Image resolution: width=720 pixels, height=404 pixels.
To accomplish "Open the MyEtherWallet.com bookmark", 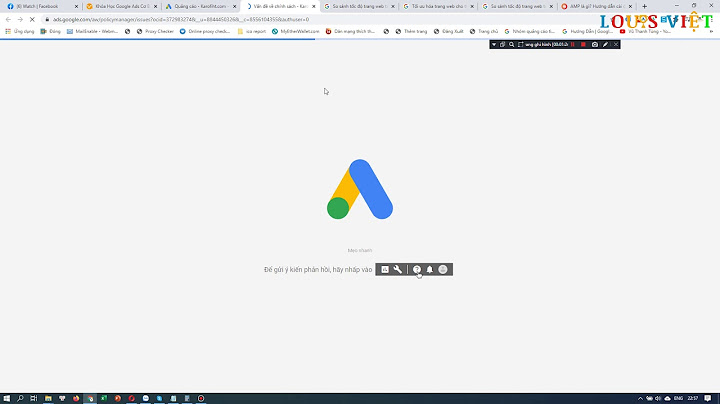I will tap(295, 31).
